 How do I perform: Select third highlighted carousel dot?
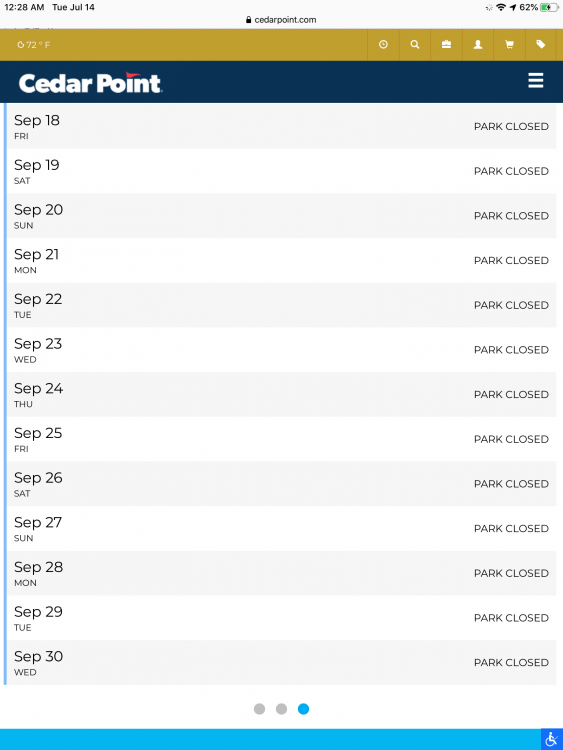click(x=303, y=709)
